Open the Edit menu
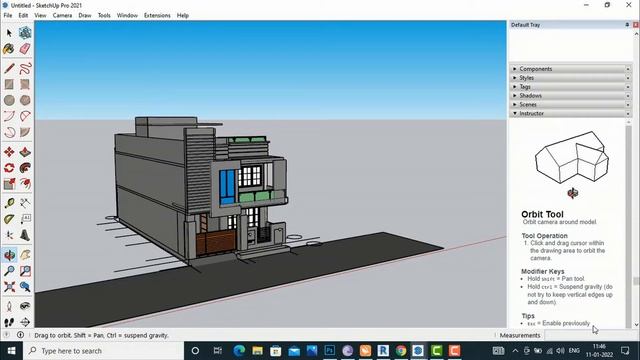640x360 pixels. click(23, 16)
